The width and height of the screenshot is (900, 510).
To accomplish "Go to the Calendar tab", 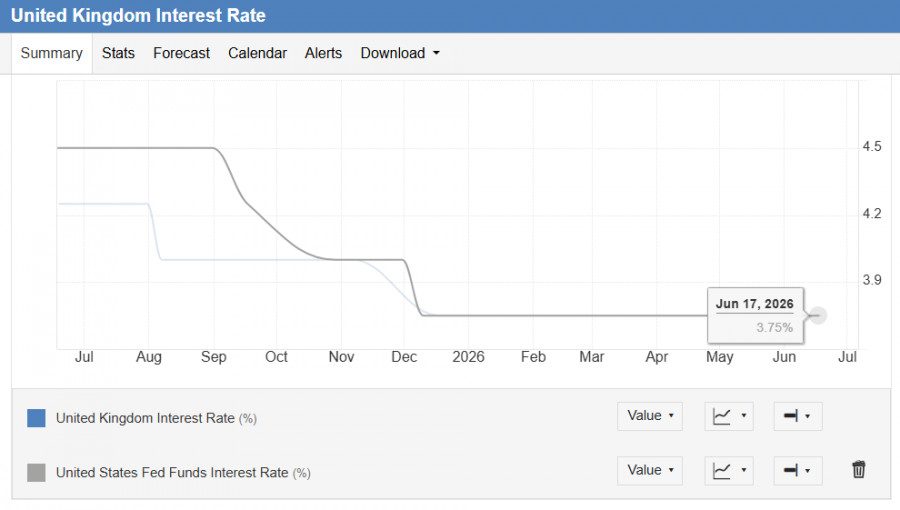I will (257, 53).
